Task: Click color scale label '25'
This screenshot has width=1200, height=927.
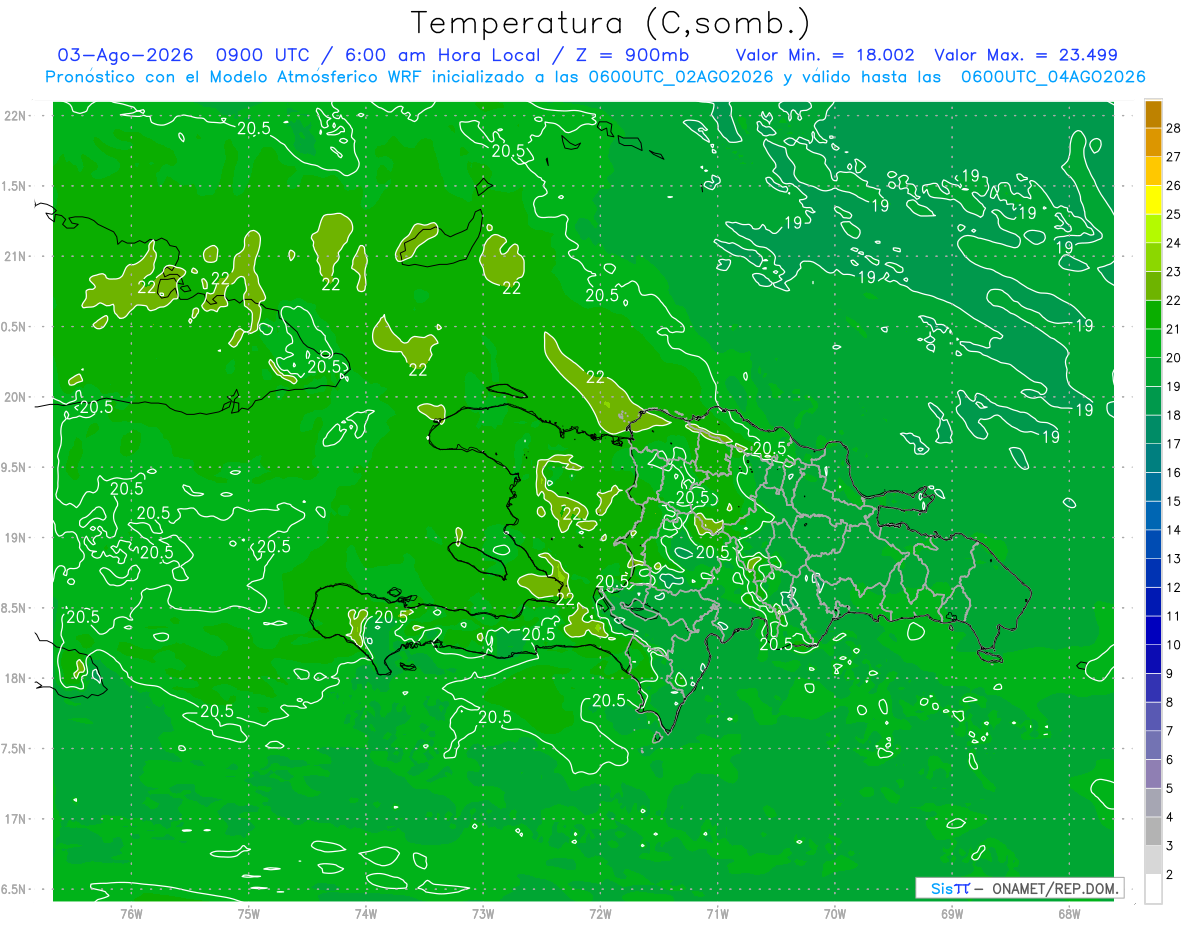Action: [x=1174, y=214]
